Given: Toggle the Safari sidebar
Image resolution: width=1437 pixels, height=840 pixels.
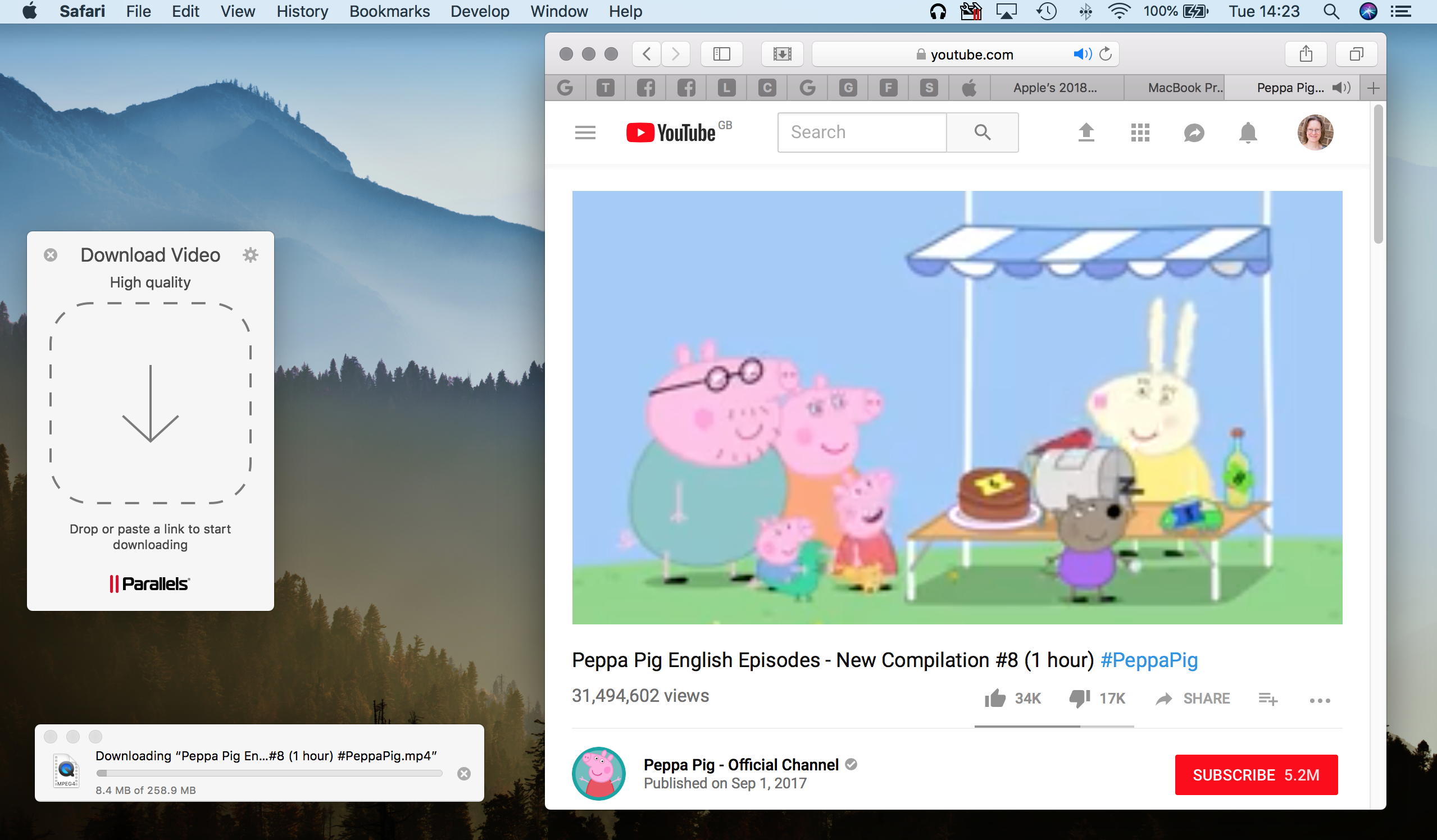Looking at the screenshot, I should click(721, 54).
